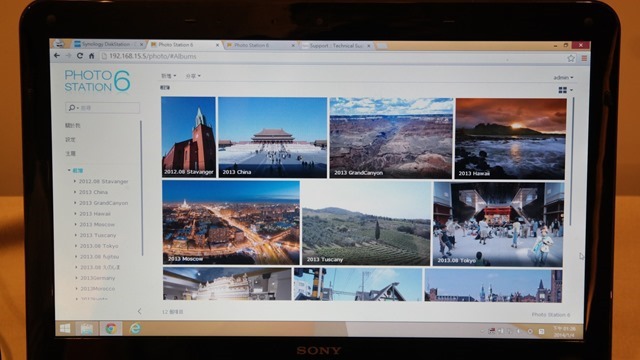Open File Explorer in taskbar
Viewport: 640px width, 360px height.
[87, 329]
